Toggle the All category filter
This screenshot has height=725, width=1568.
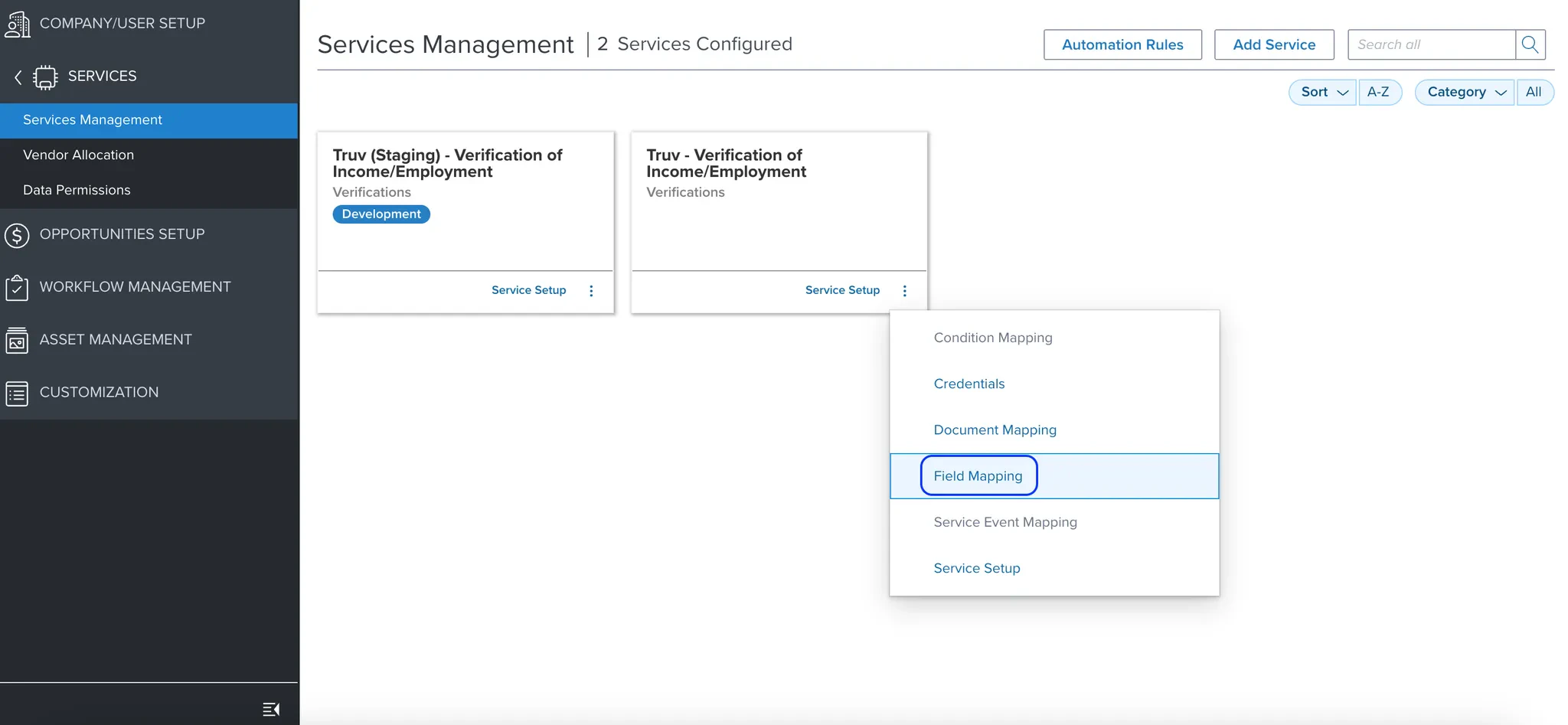(x=1534, y=92)
